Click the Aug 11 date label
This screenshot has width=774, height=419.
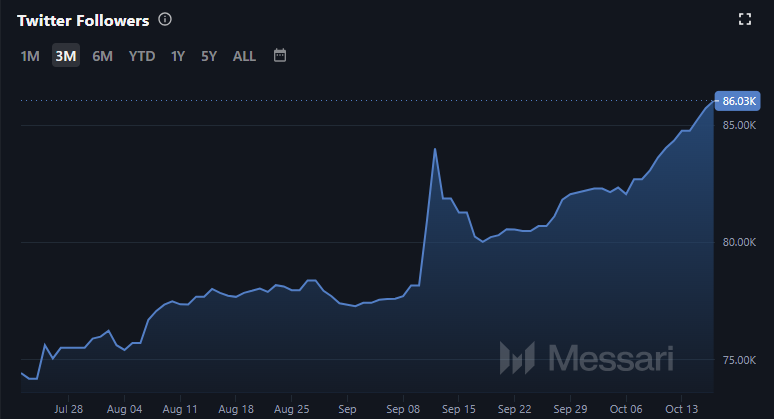(x=180, y=409)
